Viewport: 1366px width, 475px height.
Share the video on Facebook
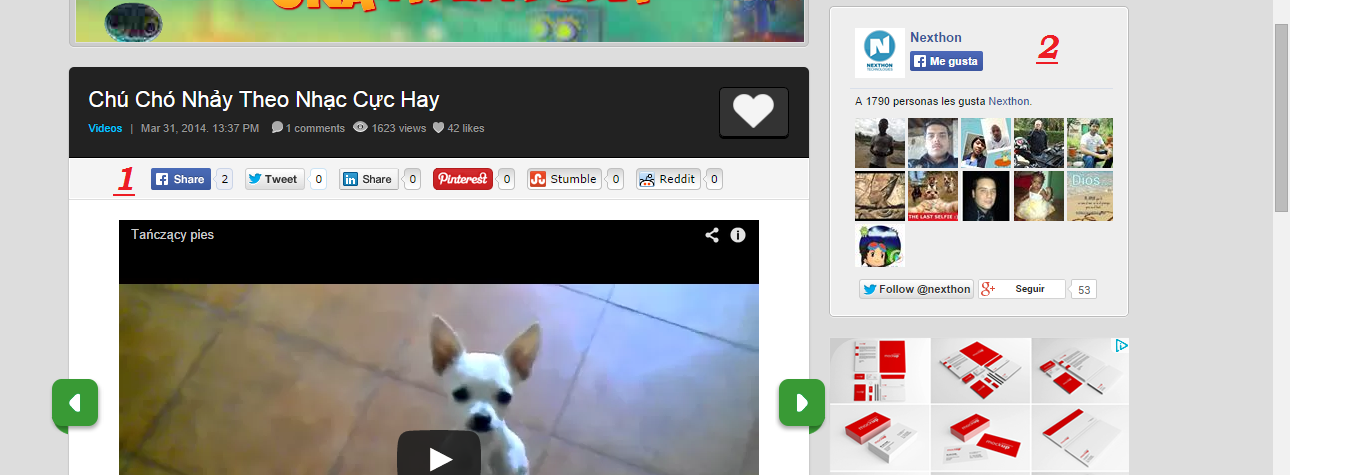click(181, 179)
